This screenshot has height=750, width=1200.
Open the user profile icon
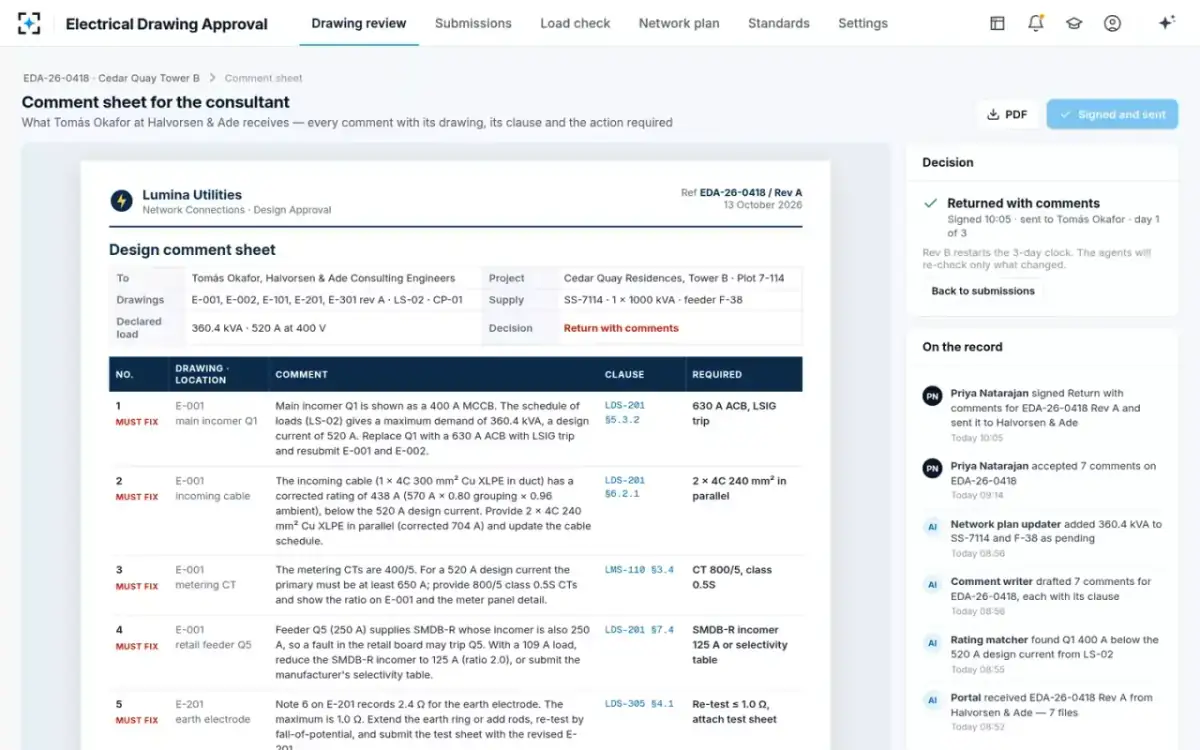click(x=1112, y=23)
